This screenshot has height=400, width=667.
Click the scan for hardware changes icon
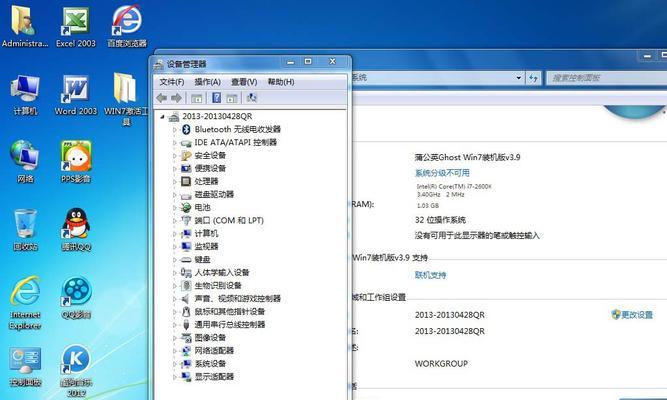pyautogui.click(x=252, y=98)
